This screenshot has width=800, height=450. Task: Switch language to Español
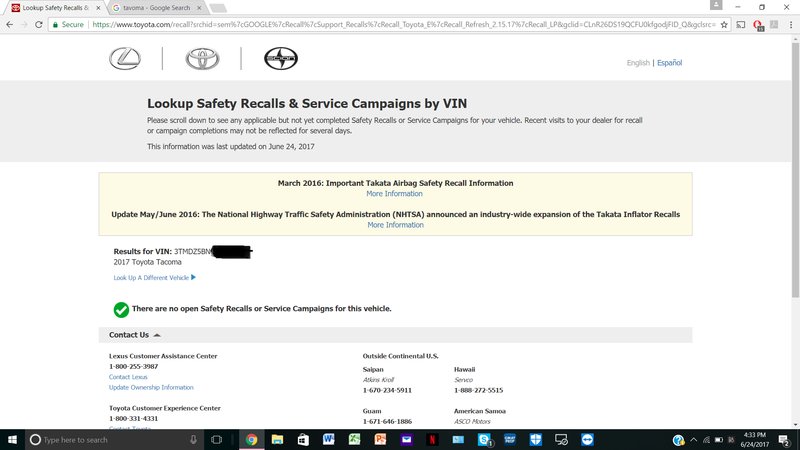[x=669, y=63]
